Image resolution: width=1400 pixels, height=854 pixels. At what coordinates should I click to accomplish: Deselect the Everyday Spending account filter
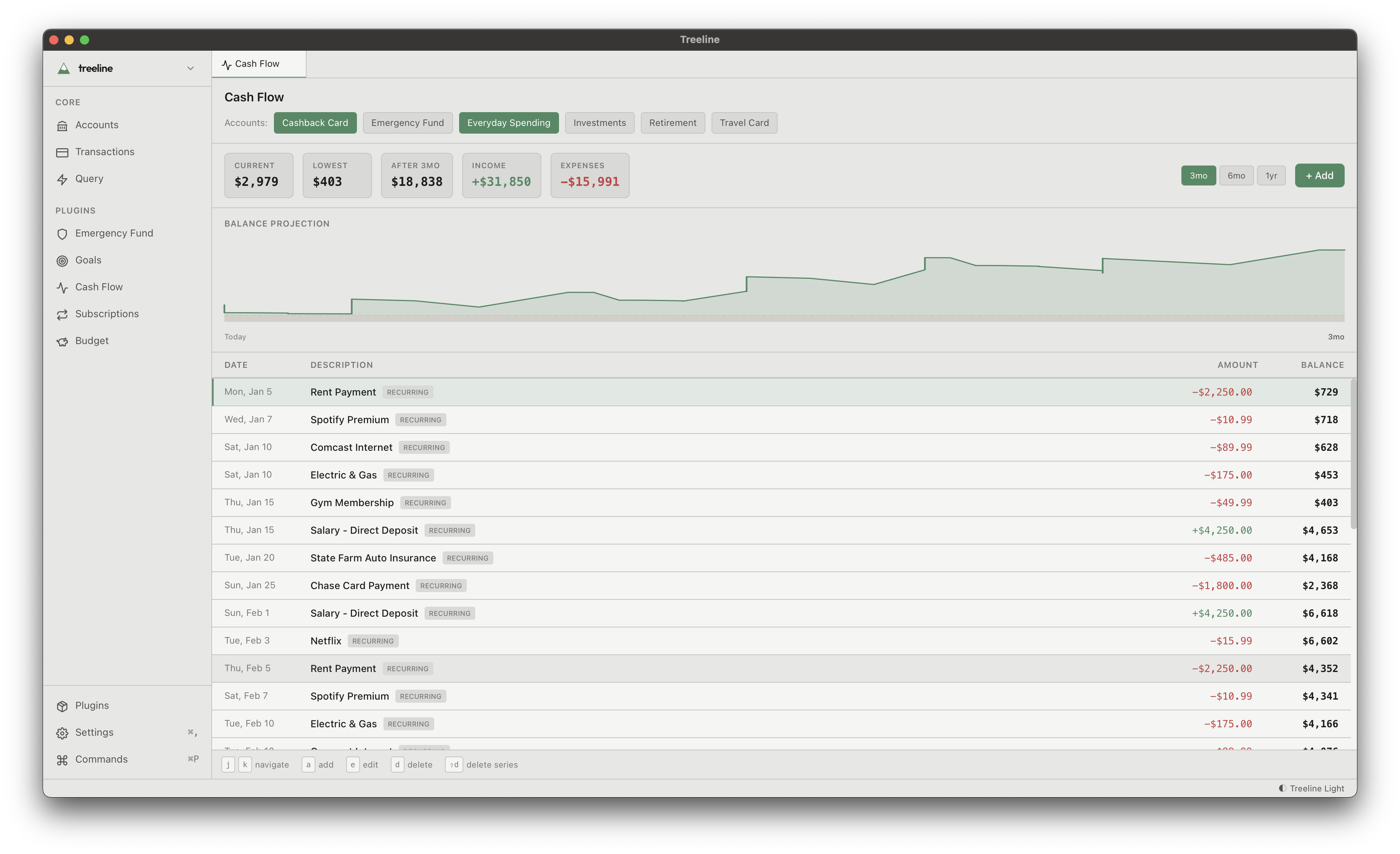(x=509, y=122)
